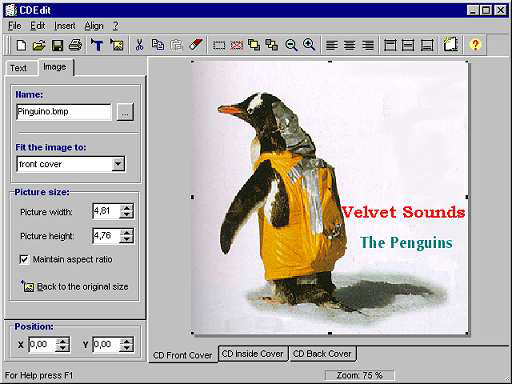
Task: Click the bottom-center image resize handle
Action: click(x=330, y=333)
